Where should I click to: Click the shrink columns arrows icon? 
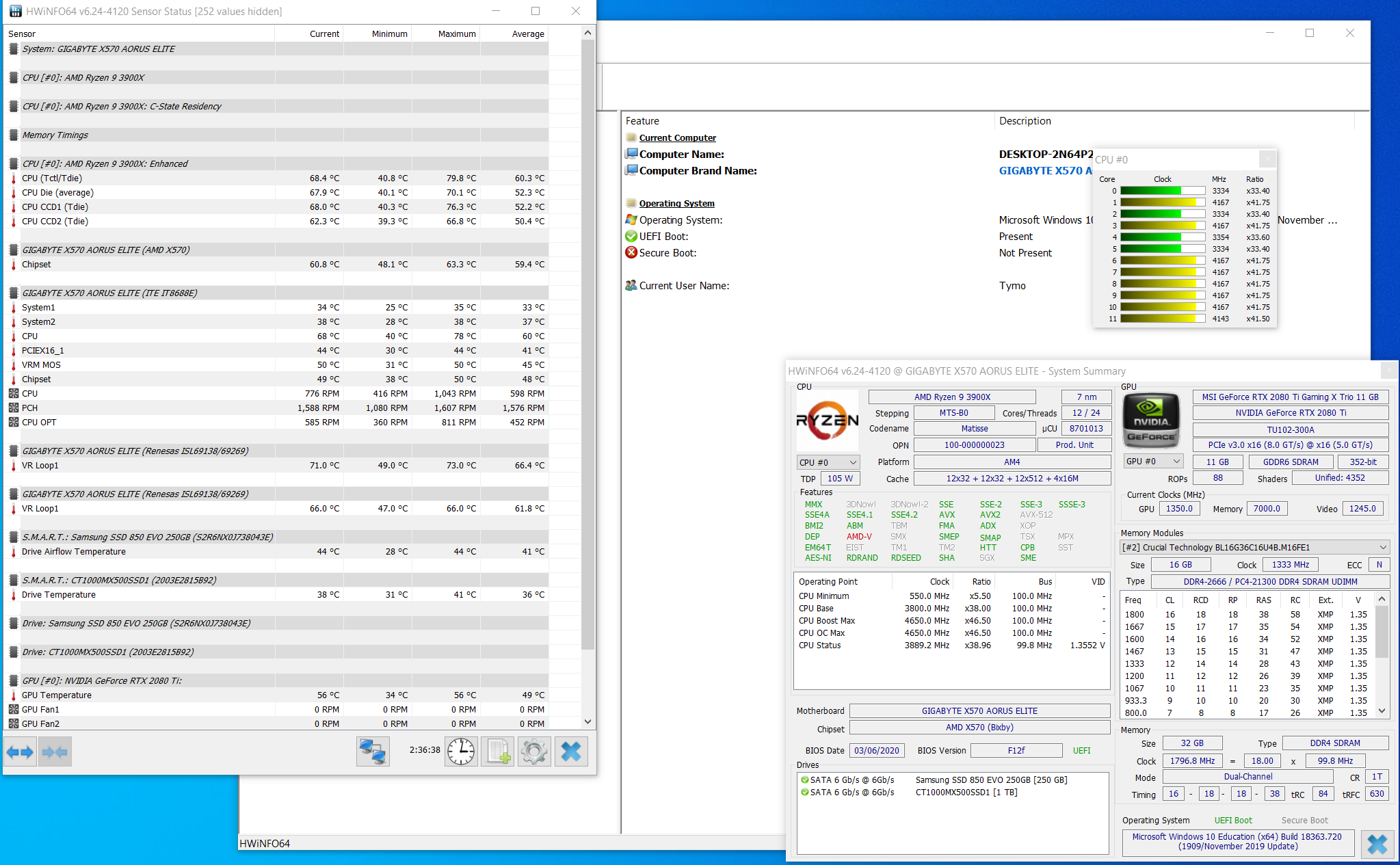55,752
